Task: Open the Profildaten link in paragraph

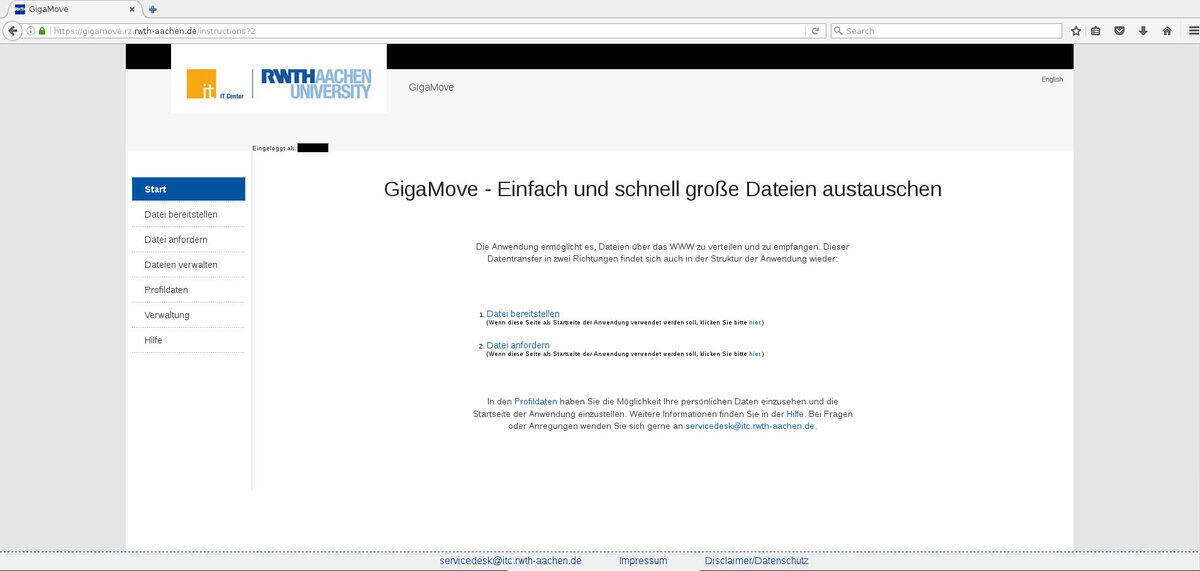Action: coord(536,401)
